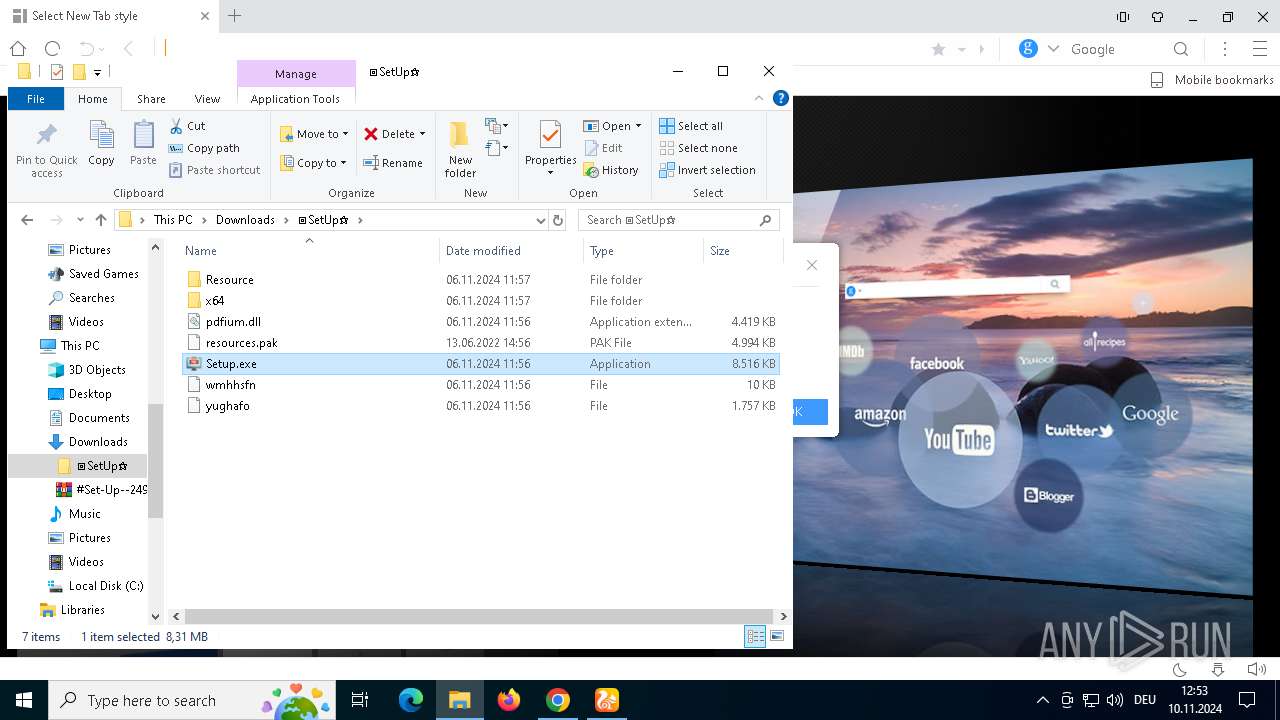Image resolution: width=1280 pixels, height=720 pixels.
Task: Click the browser's new tab plus button
Action: point(235,15)
